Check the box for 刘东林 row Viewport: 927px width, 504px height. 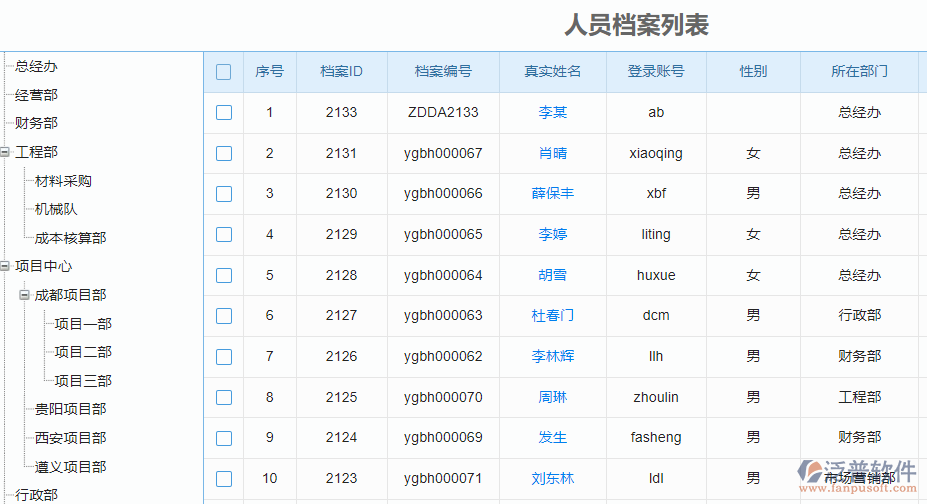223,479
